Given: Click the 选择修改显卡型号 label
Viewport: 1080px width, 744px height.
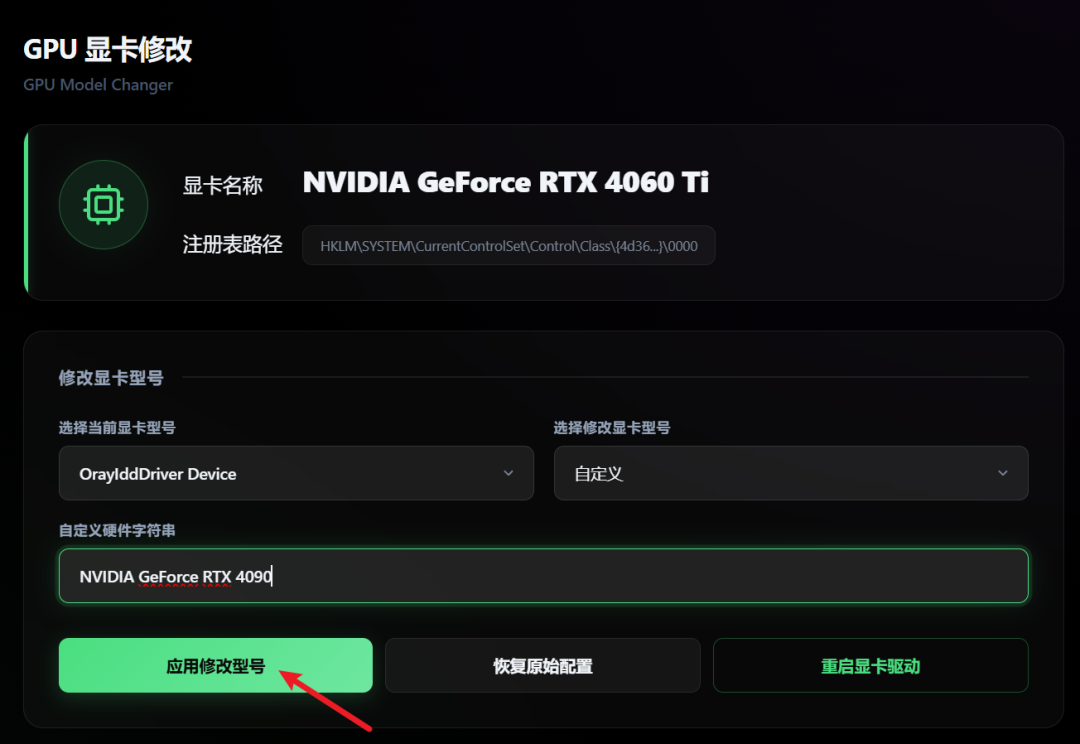Looking at the screenshot, I should [x=612, y=428].
